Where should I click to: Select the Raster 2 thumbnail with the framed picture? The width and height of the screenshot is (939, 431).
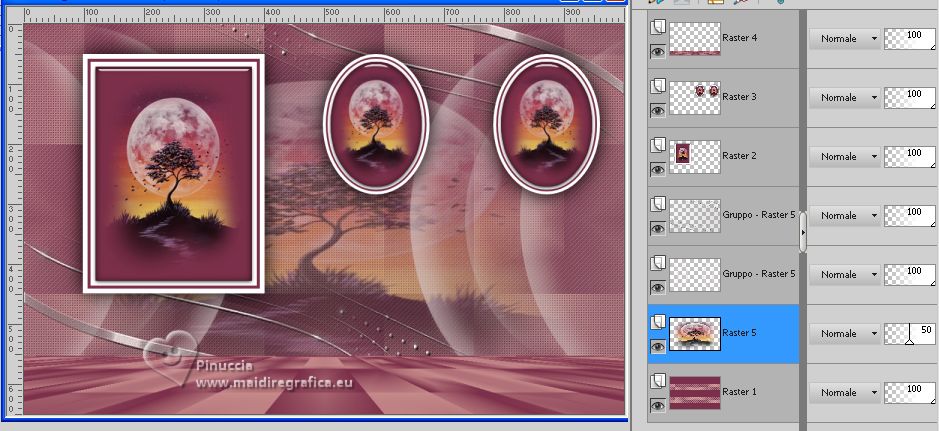click(x=695, y=157)
